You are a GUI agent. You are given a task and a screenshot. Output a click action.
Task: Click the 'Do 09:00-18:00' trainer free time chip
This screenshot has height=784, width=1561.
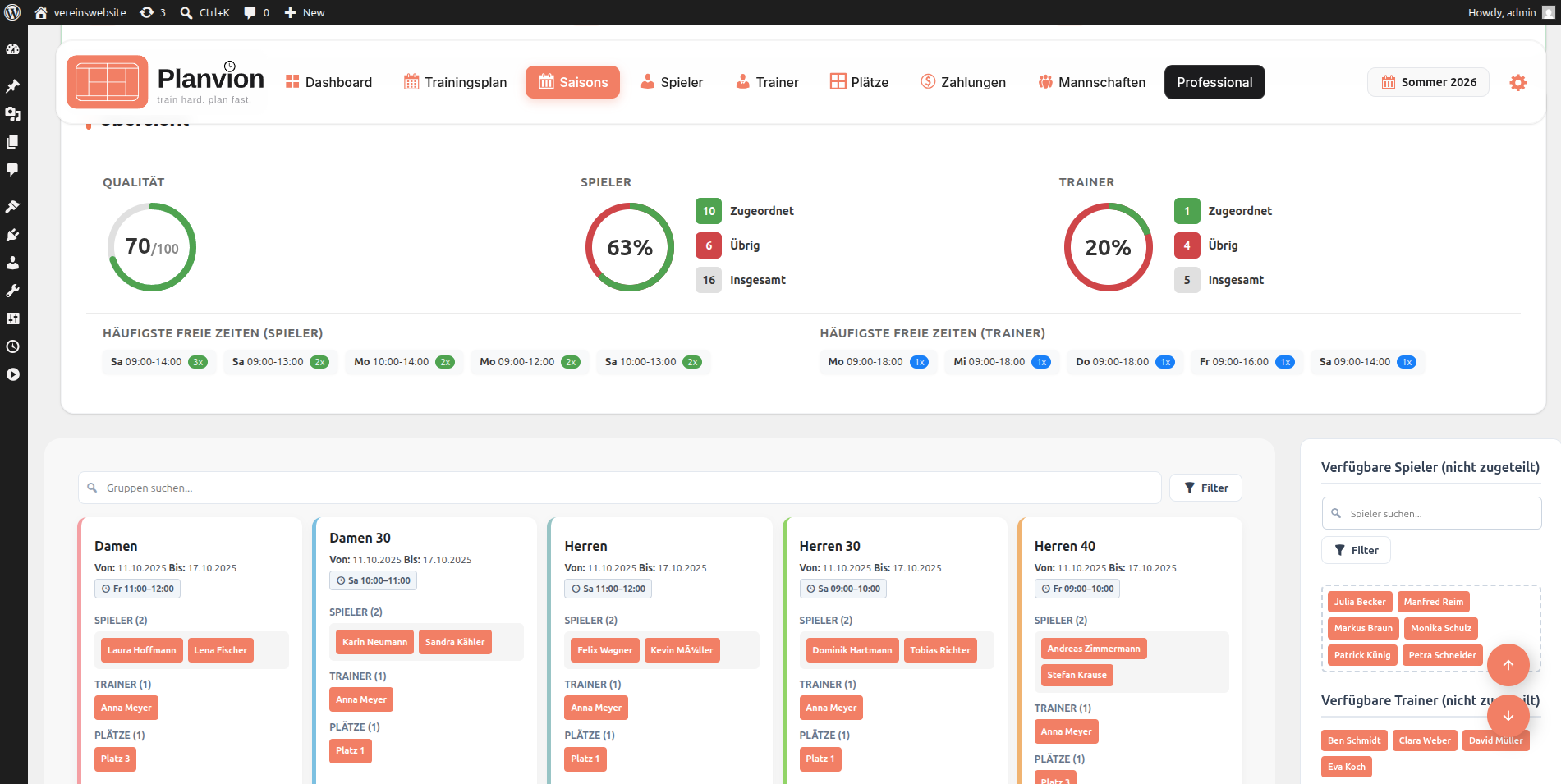[x=1125, y=362]
